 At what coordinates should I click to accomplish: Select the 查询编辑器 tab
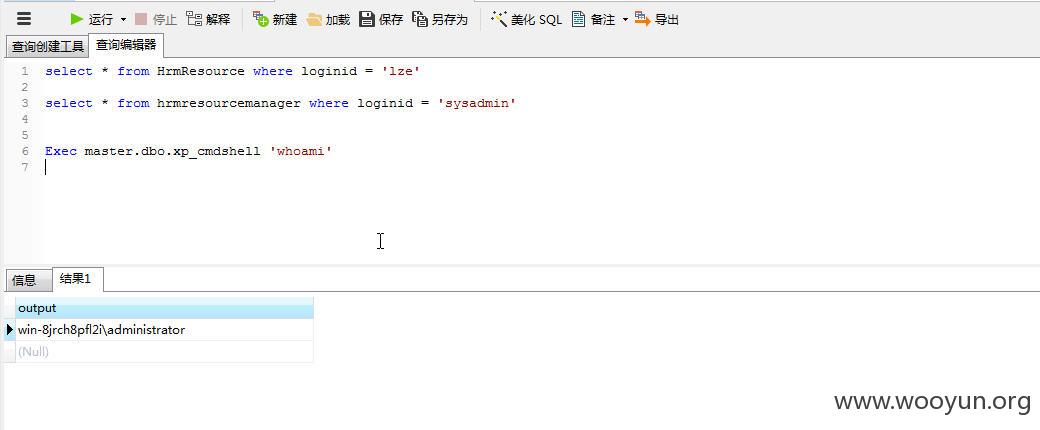coord(126,45)
